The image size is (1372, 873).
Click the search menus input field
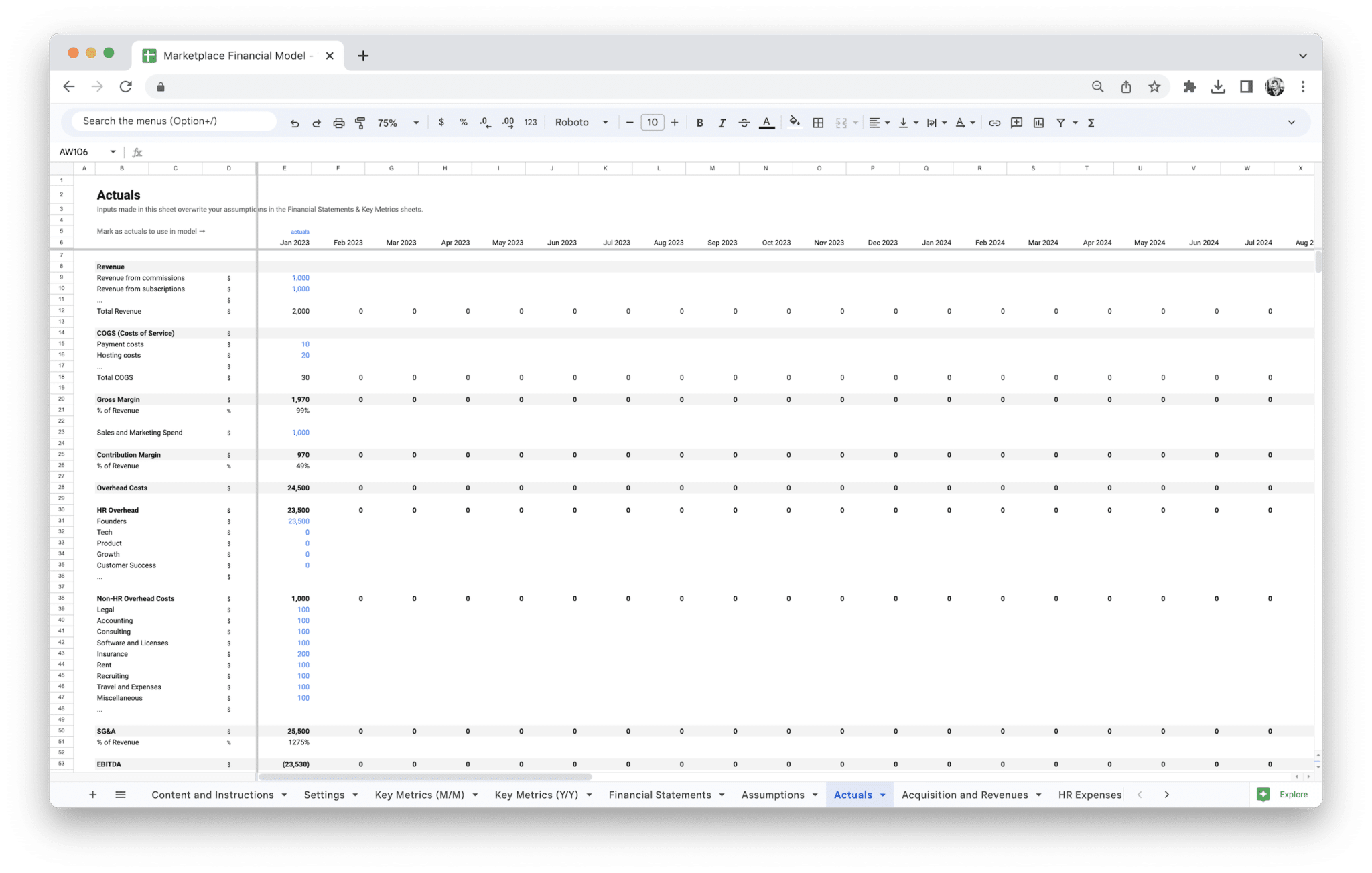tap(171, 121)
